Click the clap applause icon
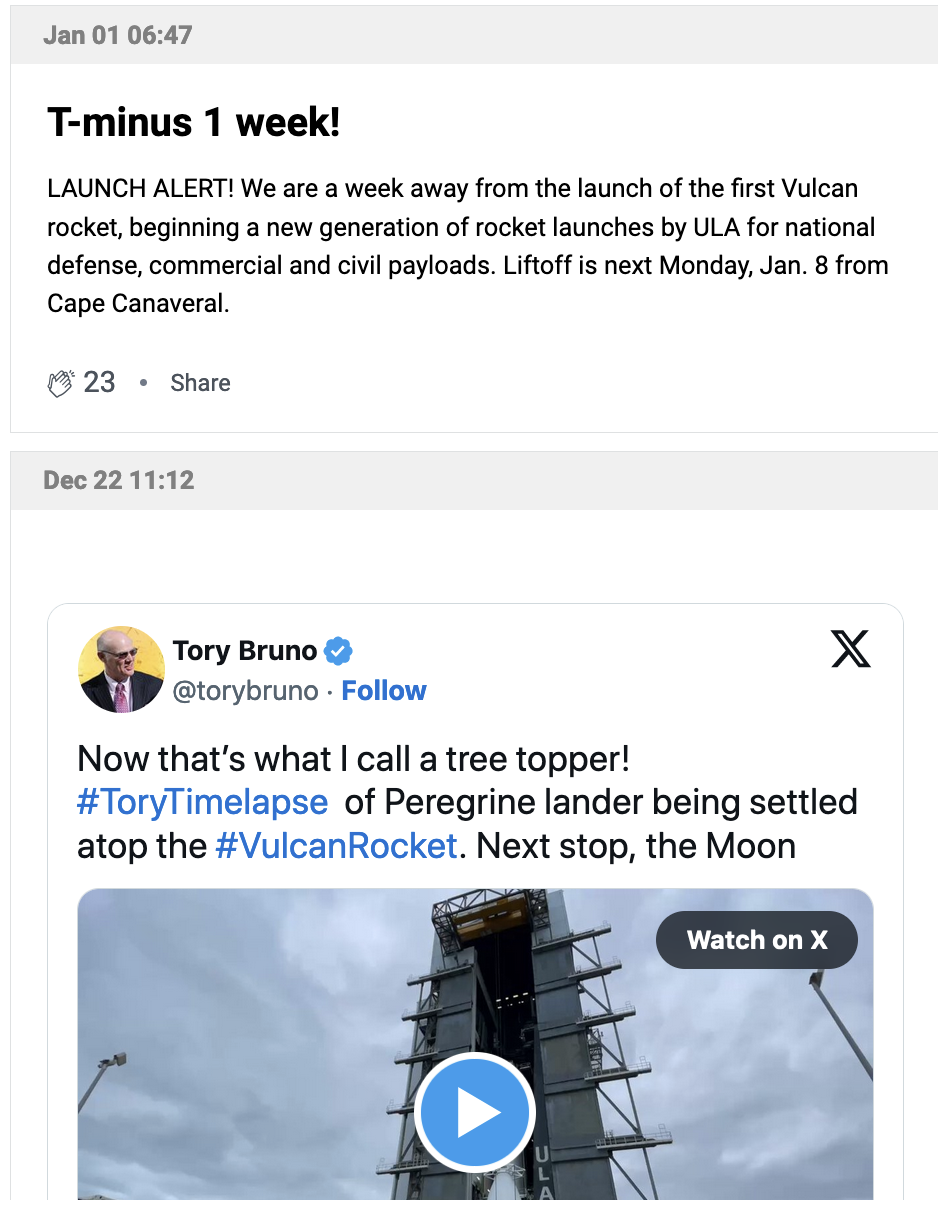The width and height of the screenshot is (938, 1208). (x=61, y=382)
